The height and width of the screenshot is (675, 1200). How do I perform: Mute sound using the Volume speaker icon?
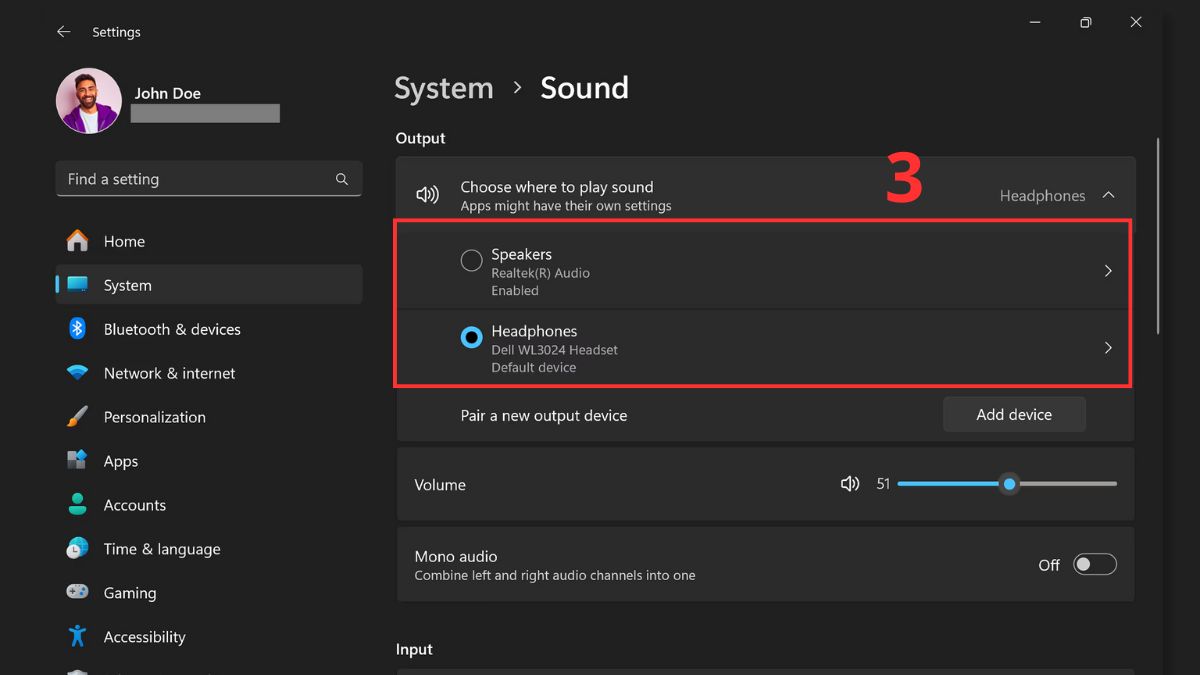850,484
